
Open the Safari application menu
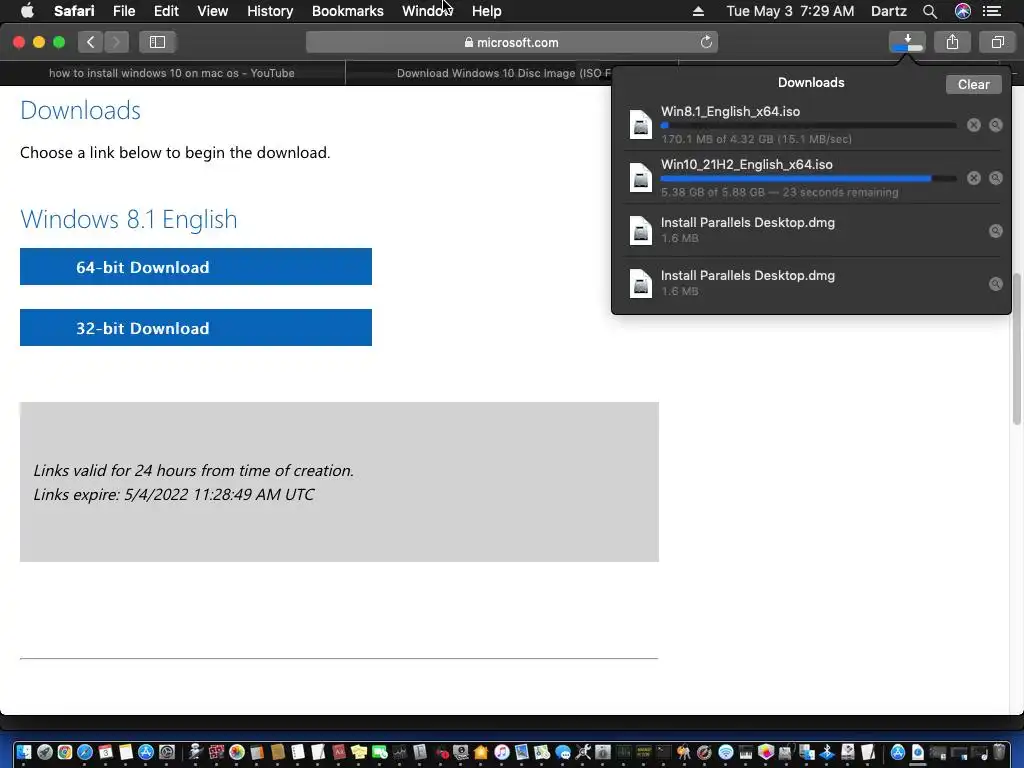tap(74, 11)
